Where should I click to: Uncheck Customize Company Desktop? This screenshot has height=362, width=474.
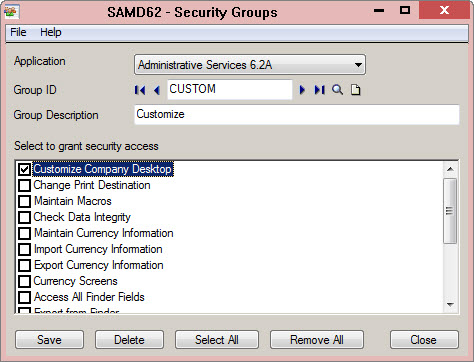point(24,169)
